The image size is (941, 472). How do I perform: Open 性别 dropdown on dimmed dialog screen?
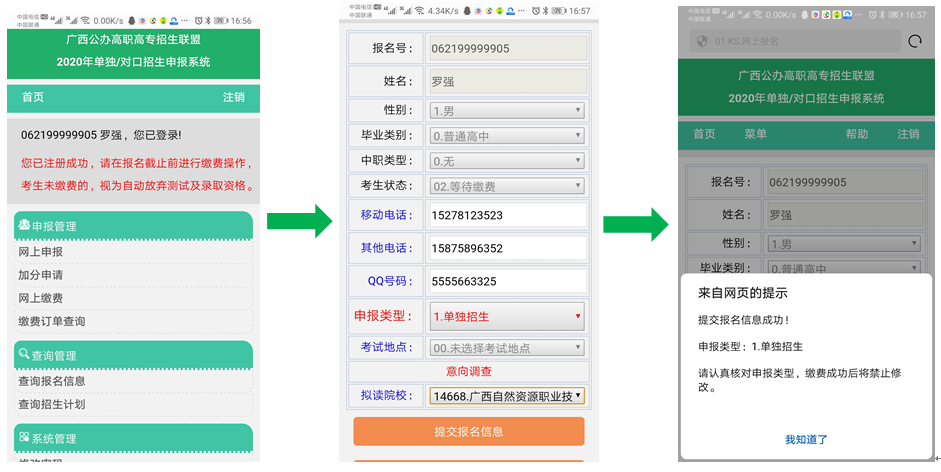(844, 244)
